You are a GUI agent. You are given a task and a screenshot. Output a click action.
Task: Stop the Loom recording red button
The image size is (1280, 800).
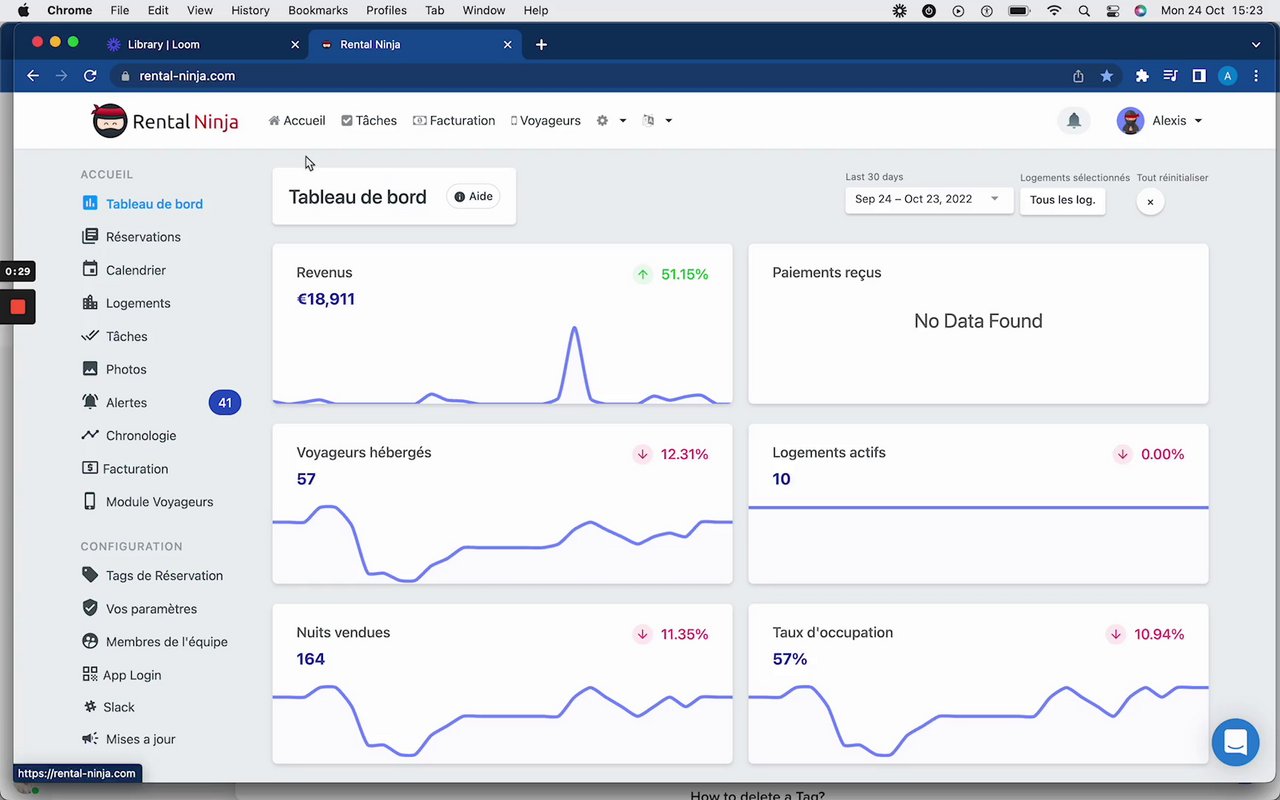[18, 307]
